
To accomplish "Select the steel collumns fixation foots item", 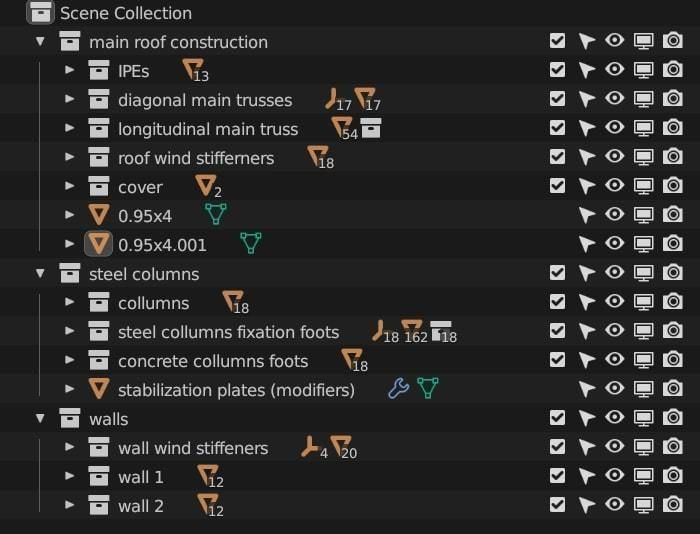I will [228, 332].
